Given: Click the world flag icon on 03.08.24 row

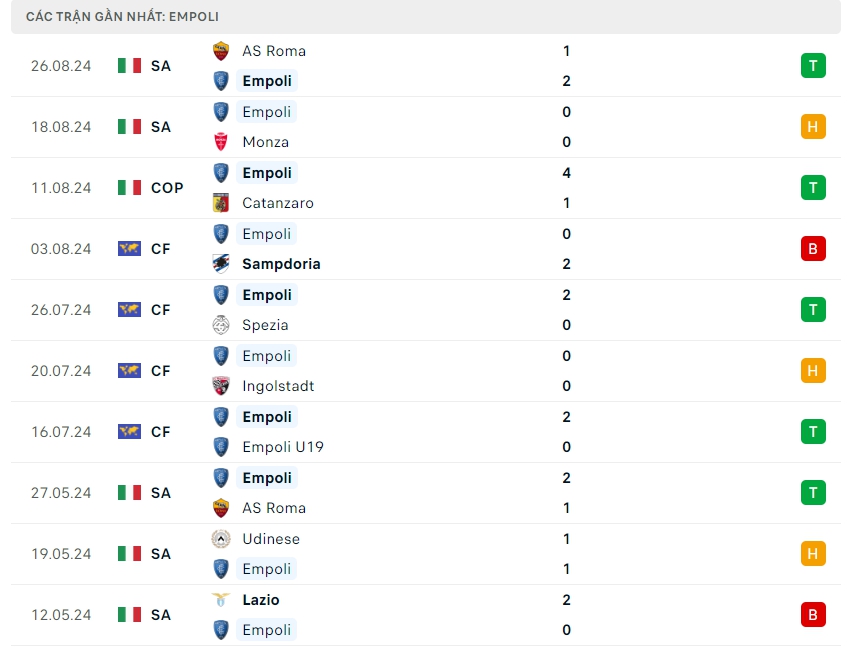Looking at the screenshot, I should tap(129, 249).
